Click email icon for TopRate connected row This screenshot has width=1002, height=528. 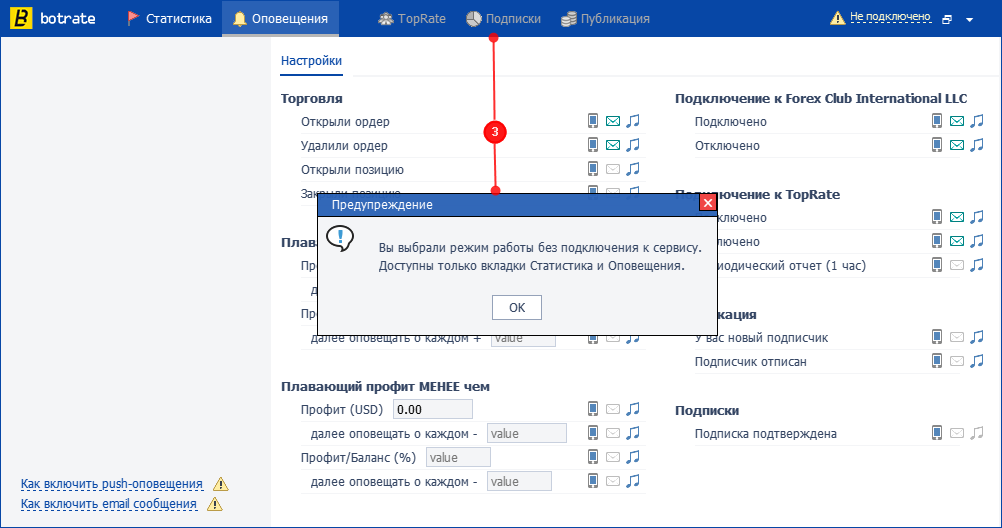point(957,217)
